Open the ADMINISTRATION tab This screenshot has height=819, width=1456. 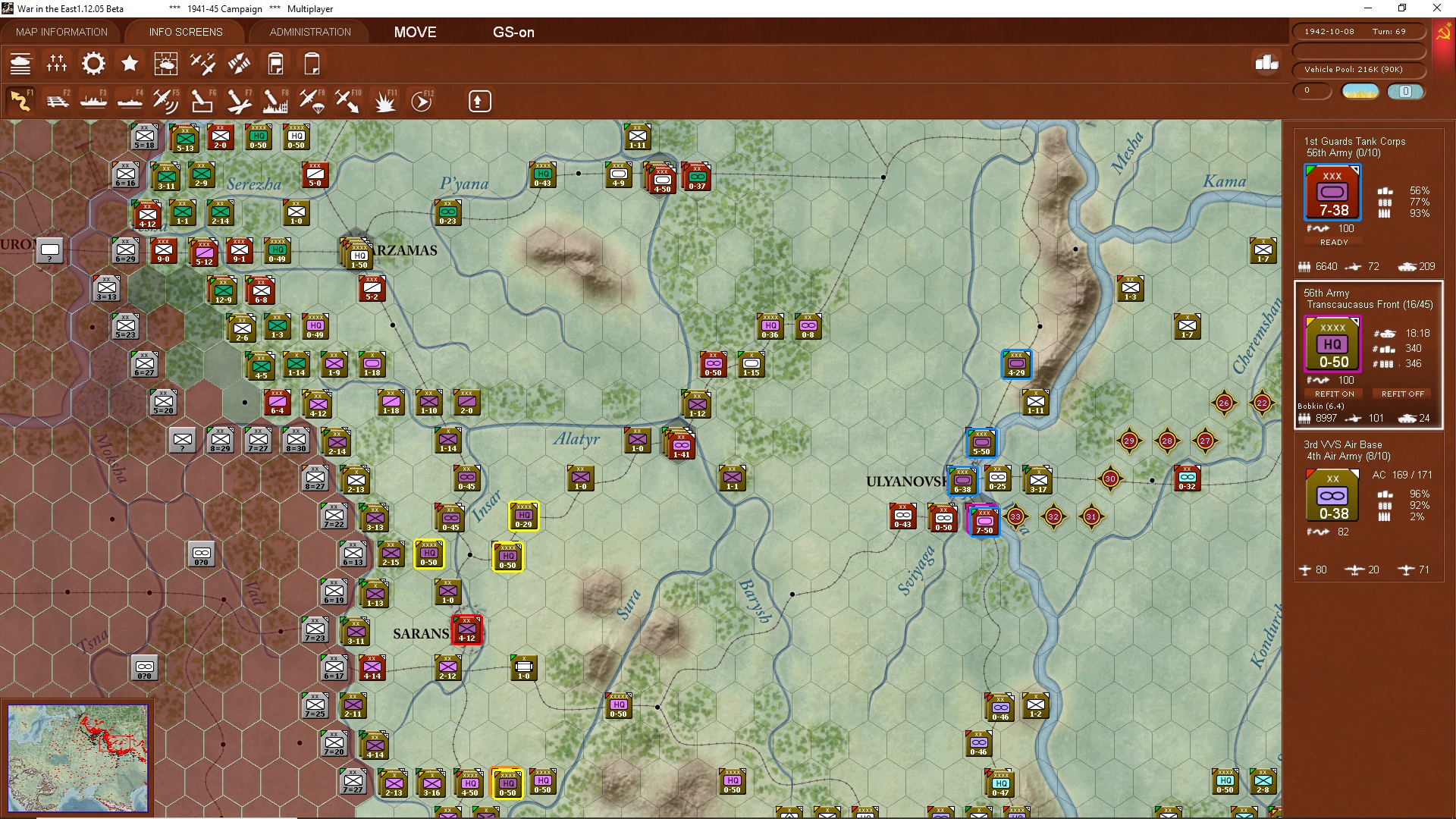310,32
